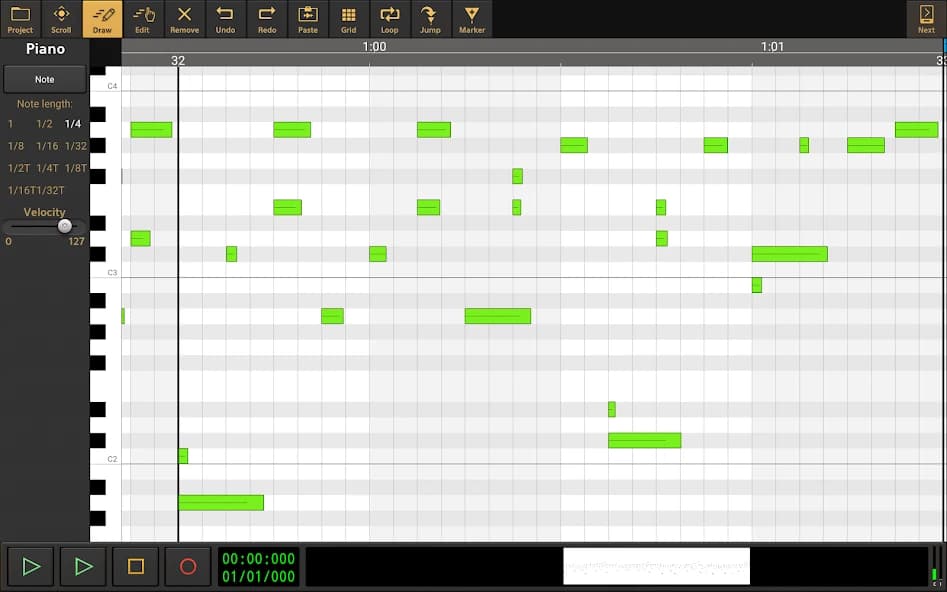947x592 pixels.
Task: Click the Redo icon
Action: 266,18
